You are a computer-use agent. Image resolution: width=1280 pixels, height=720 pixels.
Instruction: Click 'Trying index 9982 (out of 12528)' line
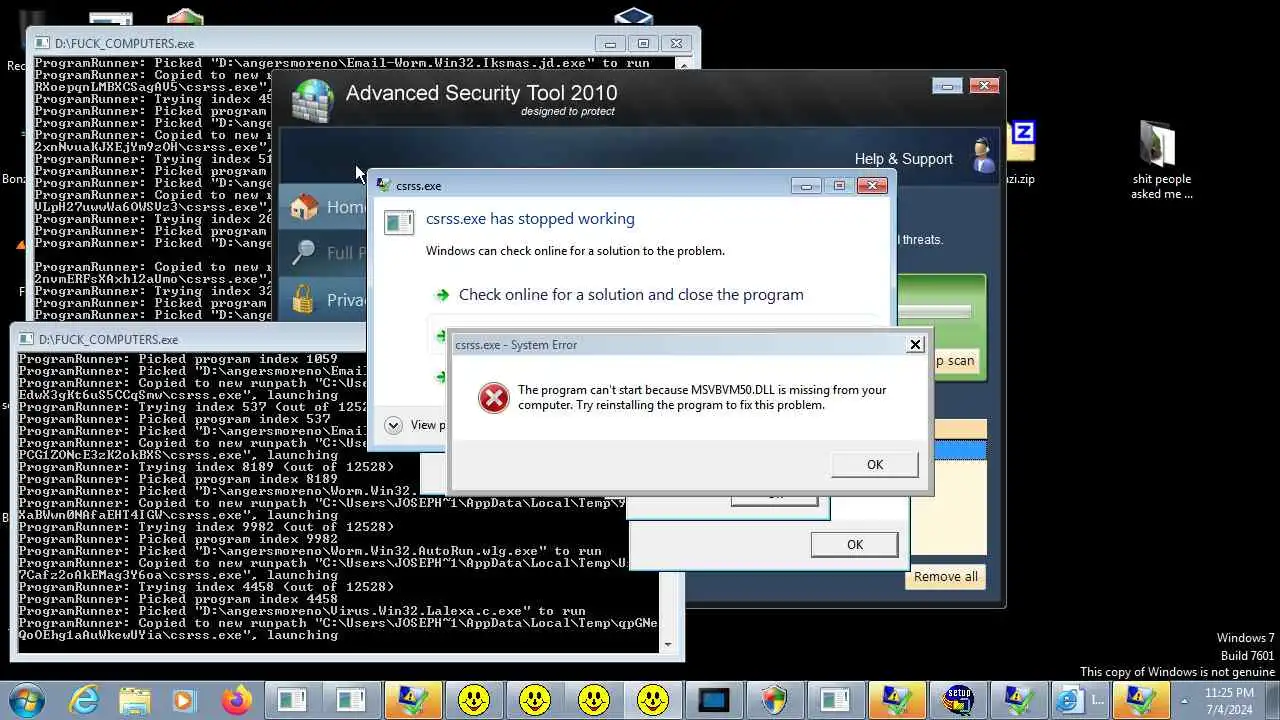click(x=206, y=527)
